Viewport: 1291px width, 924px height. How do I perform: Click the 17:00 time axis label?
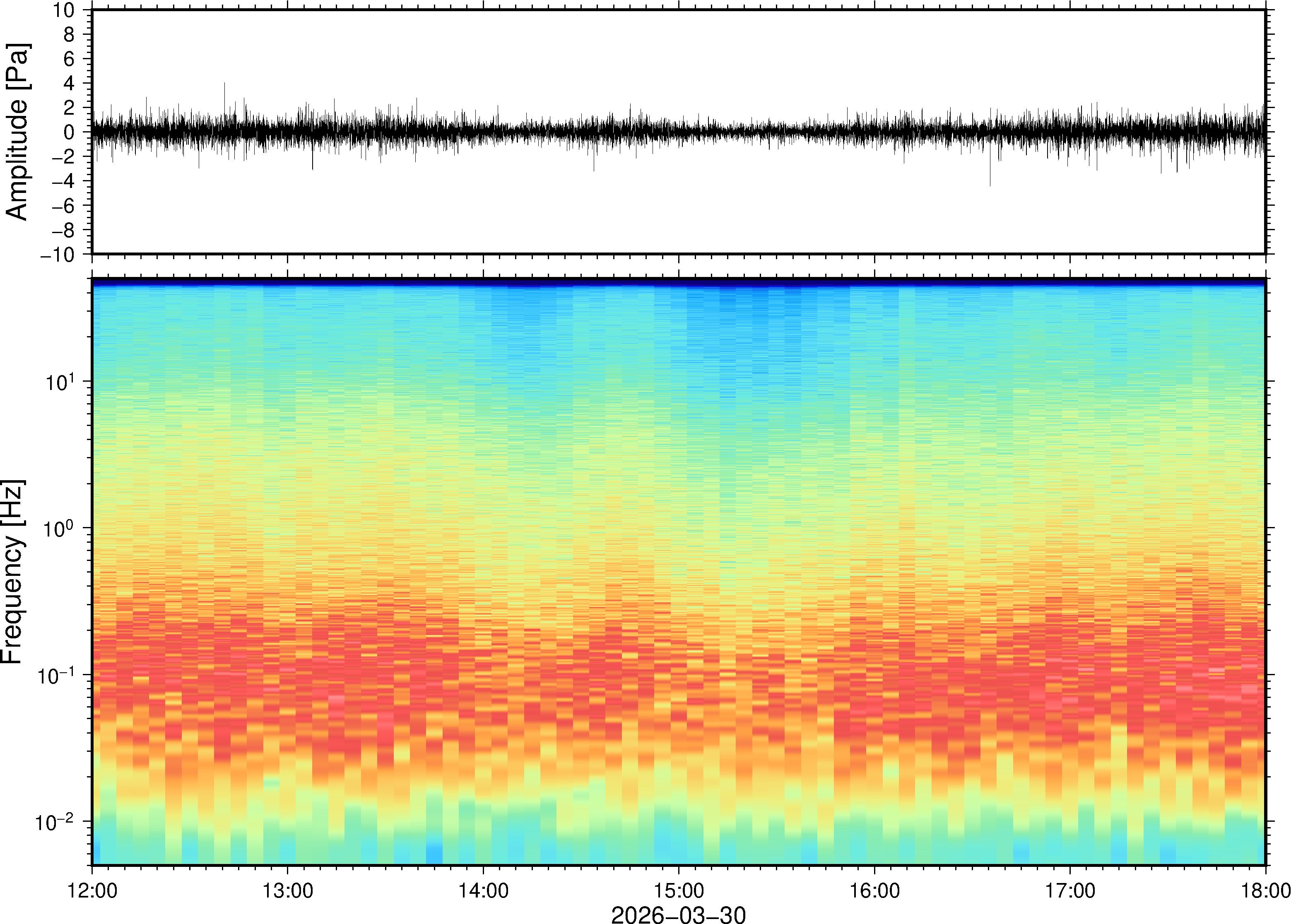pyautogui.click(x=1069, y=890)
